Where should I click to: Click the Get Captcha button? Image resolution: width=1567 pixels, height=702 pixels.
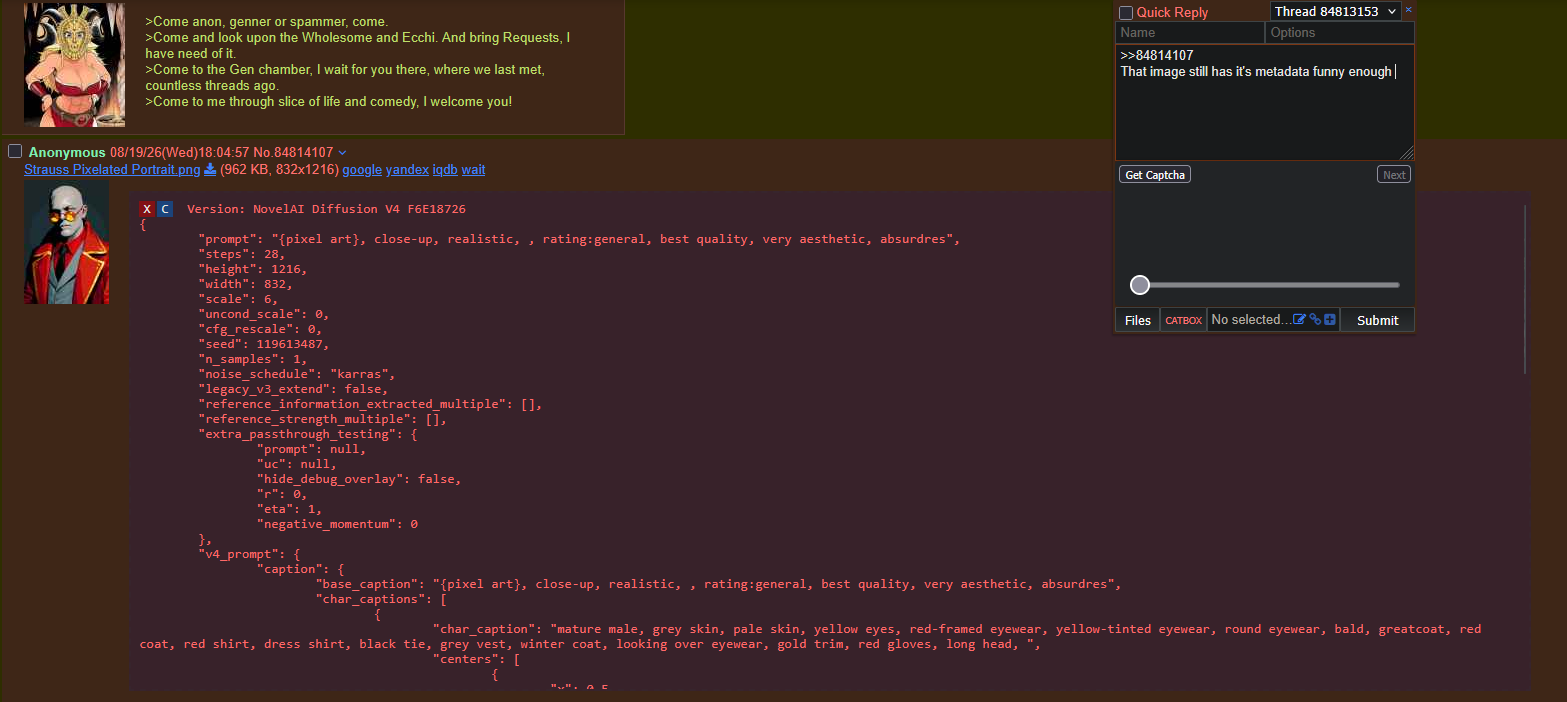point(1155,175)
